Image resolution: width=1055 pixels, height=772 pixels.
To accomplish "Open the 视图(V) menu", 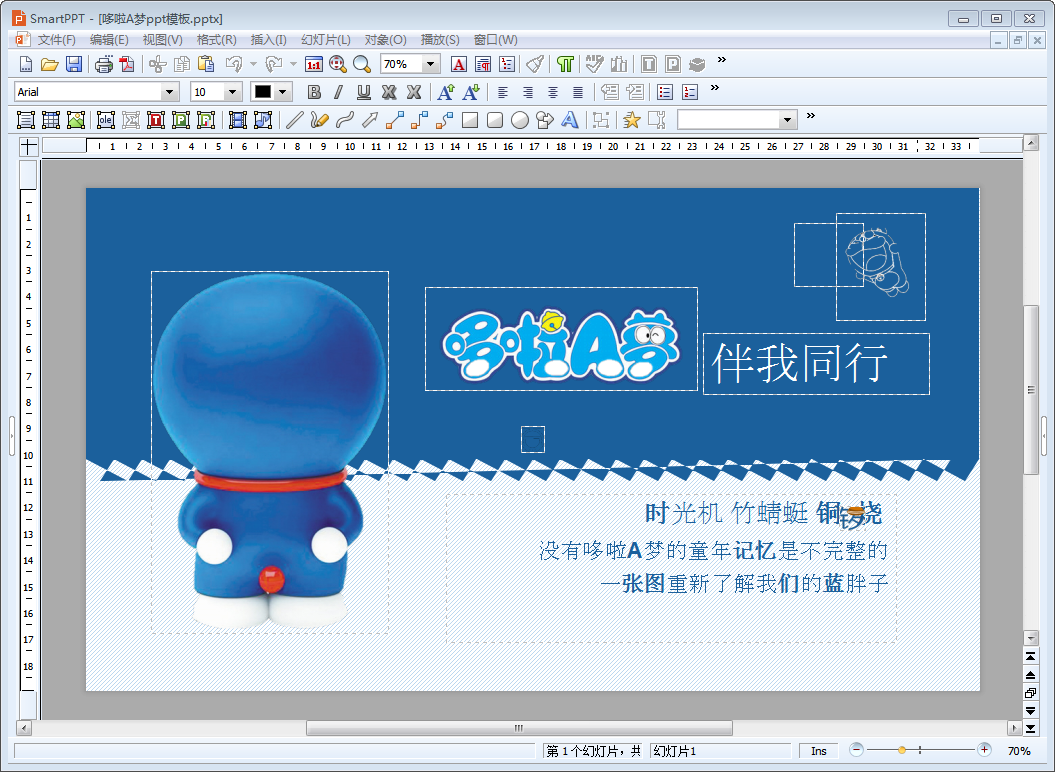I will click(162, 40).
